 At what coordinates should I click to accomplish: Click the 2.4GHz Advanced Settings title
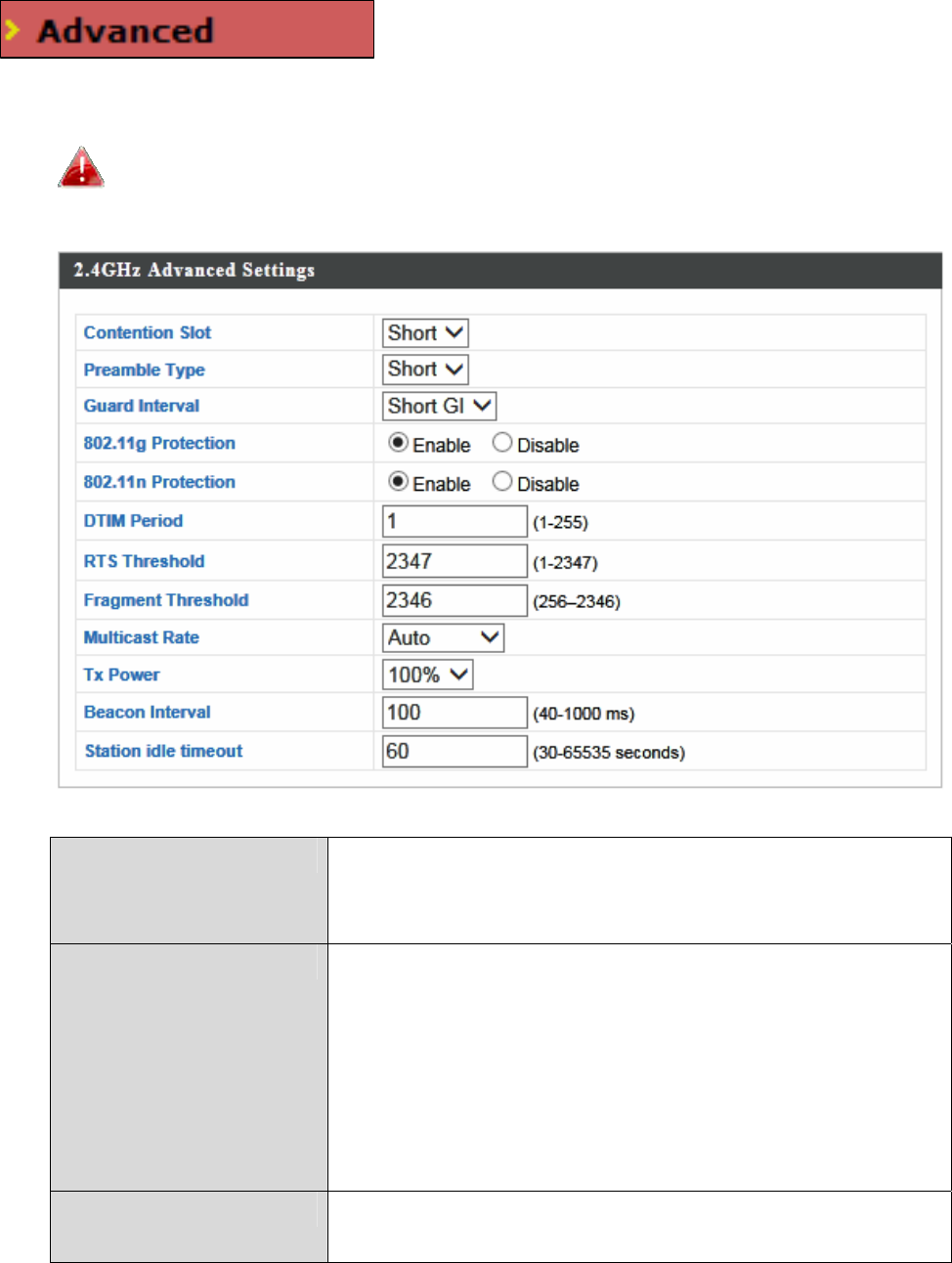(195, 270)
